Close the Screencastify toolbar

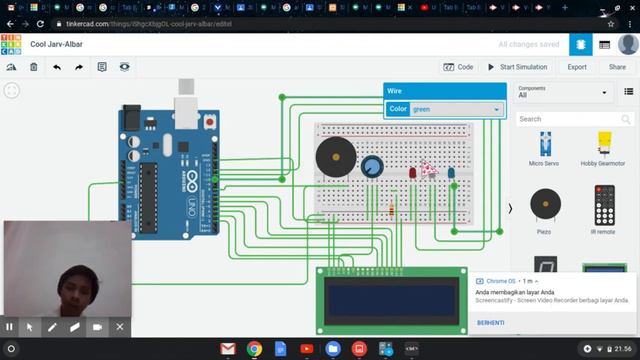click(x=120, y=327)
